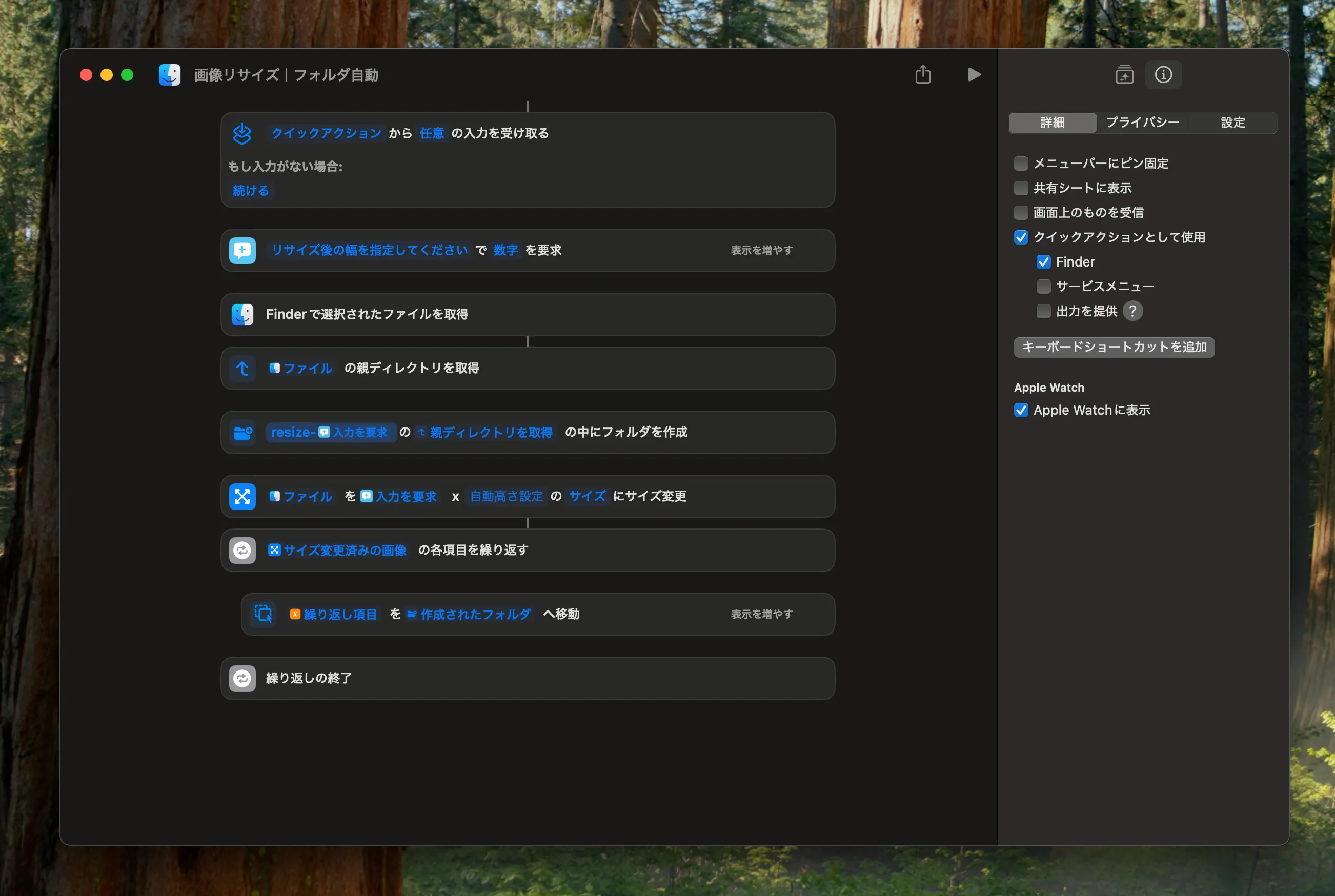
Task: Click the receive-input layers icon
Action: click(242, 133)
